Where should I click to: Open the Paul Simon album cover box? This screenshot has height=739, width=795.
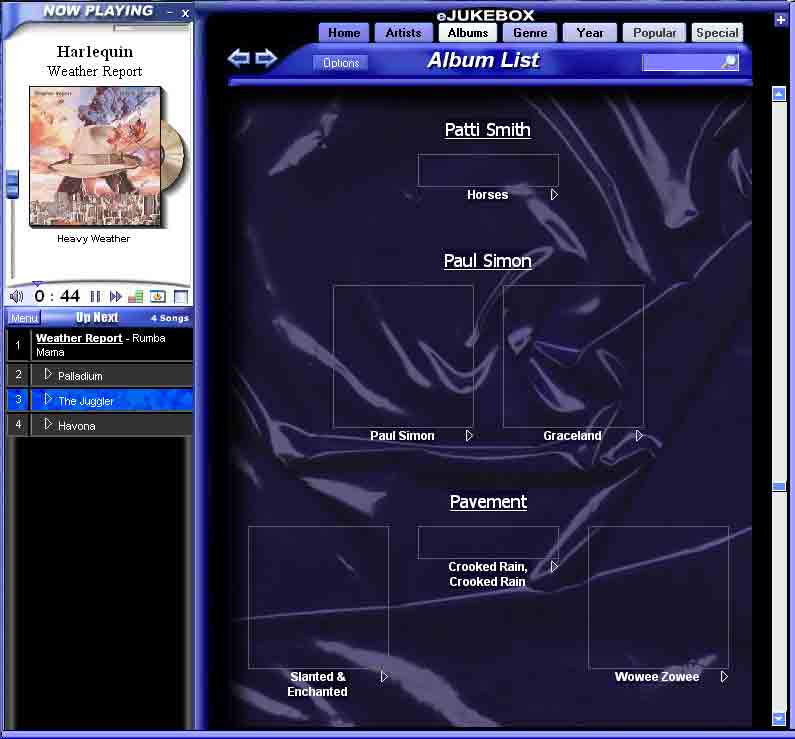403,356
